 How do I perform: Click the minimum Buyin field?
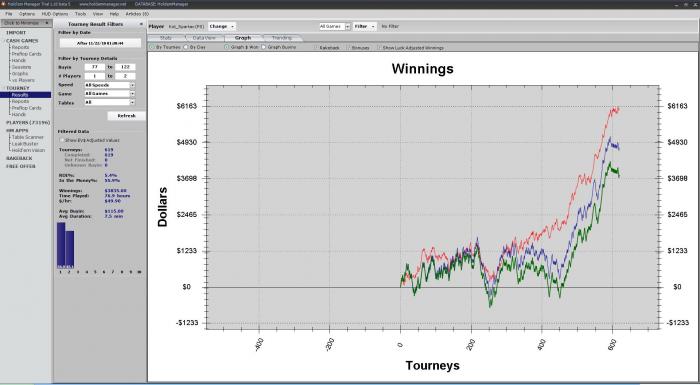pyautogui.click(x=95, y=67)
